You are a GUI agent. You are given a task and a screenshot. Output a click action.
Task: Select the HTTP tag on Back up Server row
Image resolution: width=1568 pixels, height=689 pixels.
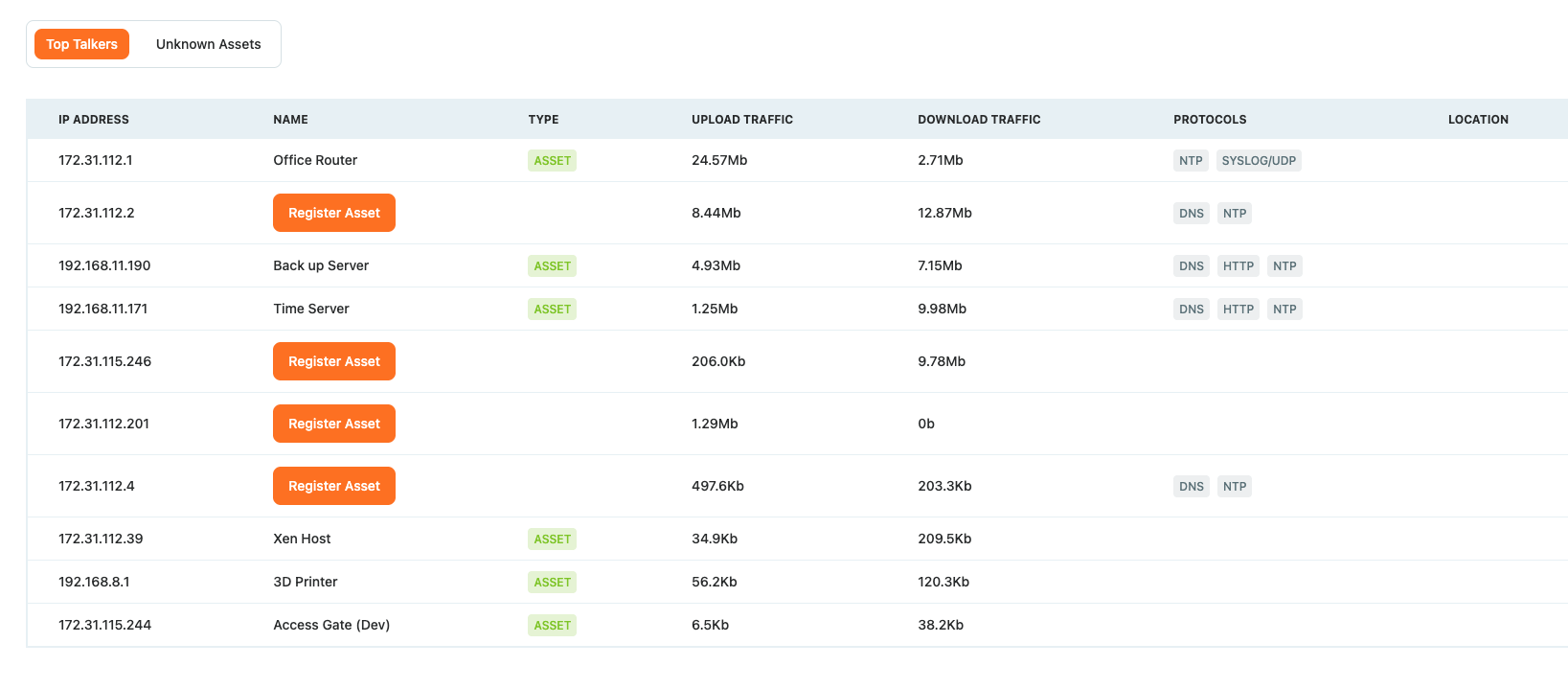click(x=1238, y=266)
